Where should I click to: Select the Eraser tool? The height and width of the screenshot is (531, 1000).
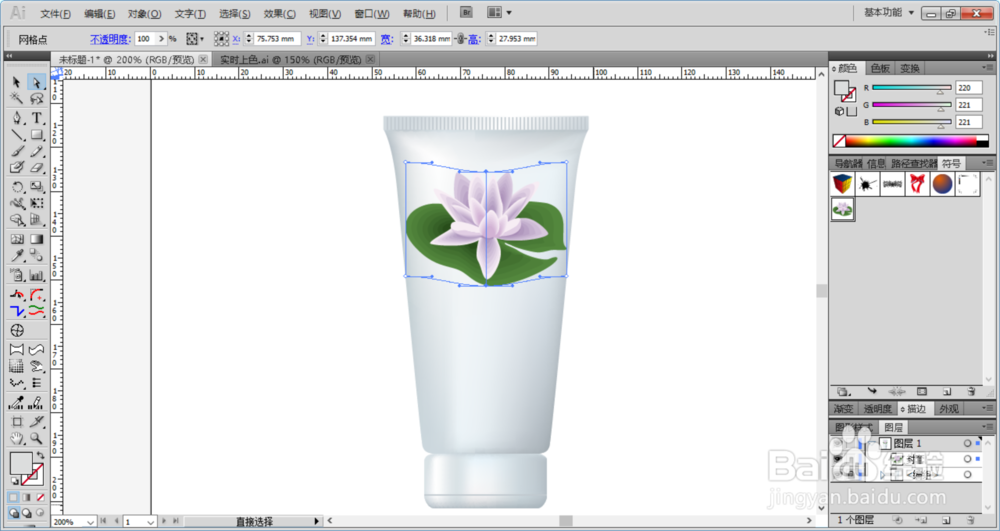(x=36, y=167)
